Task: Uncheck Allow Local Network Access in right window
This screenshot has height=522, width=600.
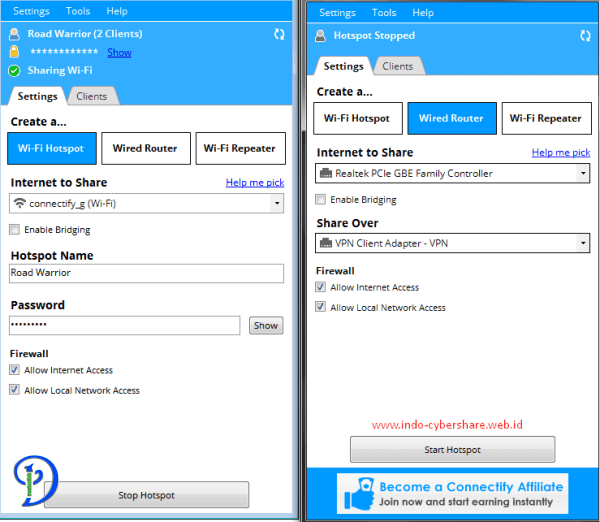Action: [320, 307]
